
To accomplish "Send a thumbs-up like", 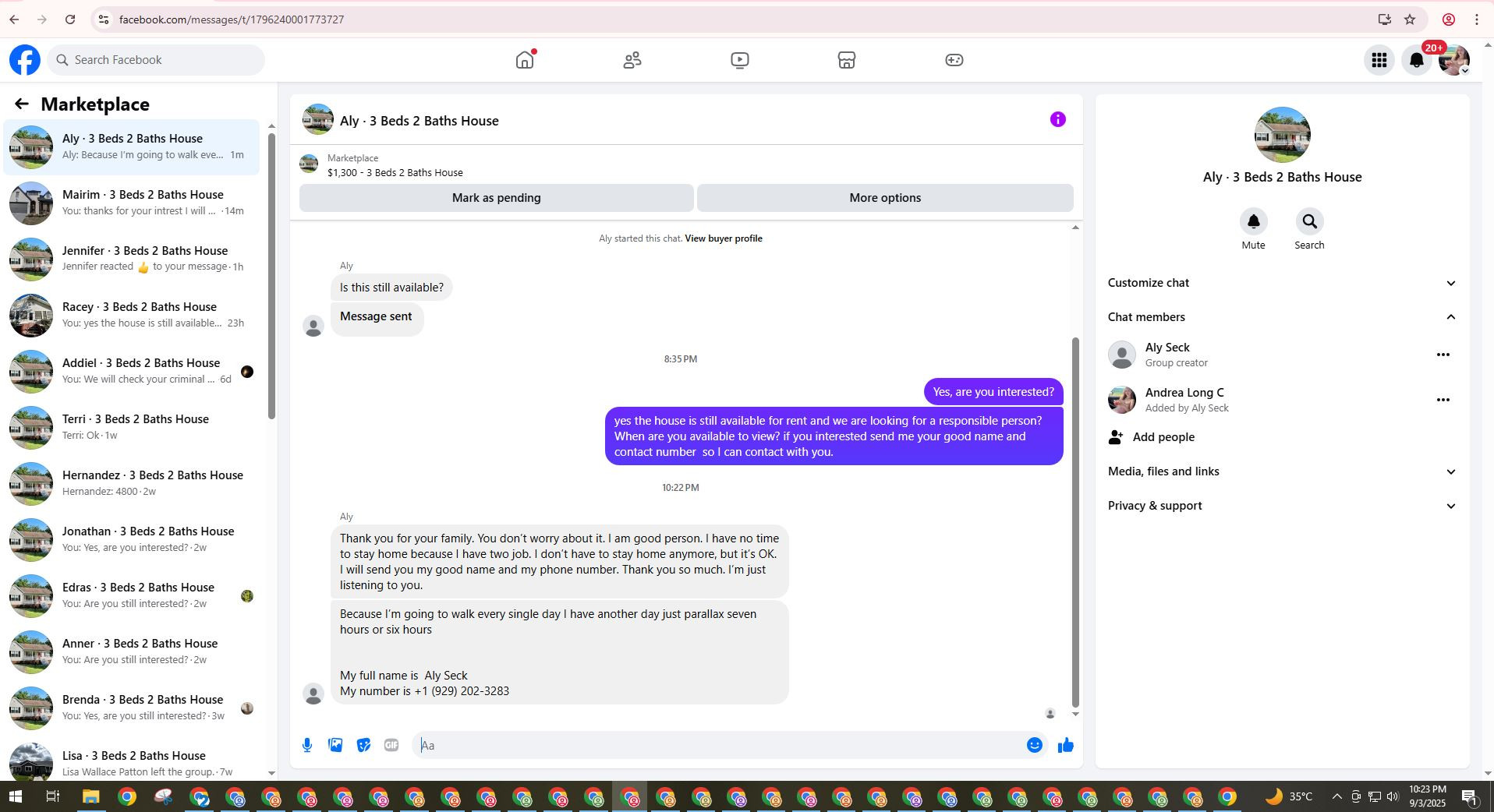I will pyautogui.click(x=1065, y=746).
